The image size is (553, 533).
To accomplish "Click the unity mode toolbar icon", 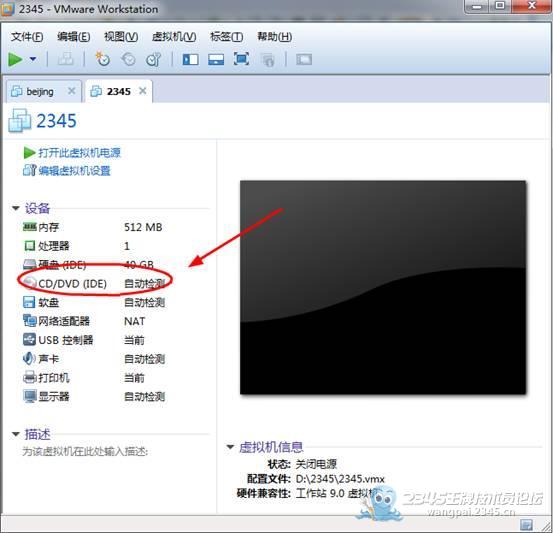I will coord(268,60).
